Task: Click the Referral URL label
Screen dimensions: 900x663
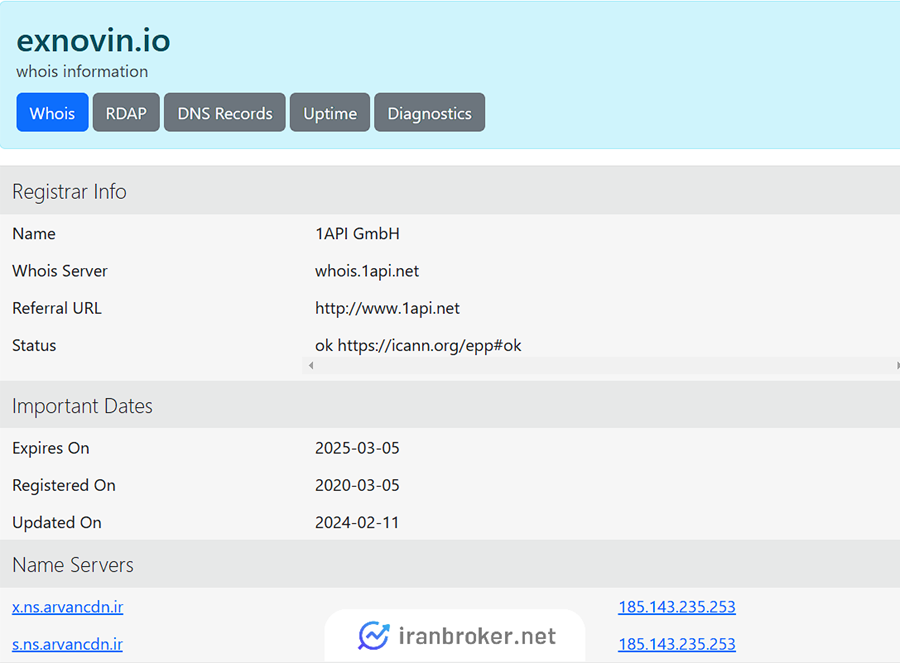Action: pyautogui.click(x=57, y=308)
